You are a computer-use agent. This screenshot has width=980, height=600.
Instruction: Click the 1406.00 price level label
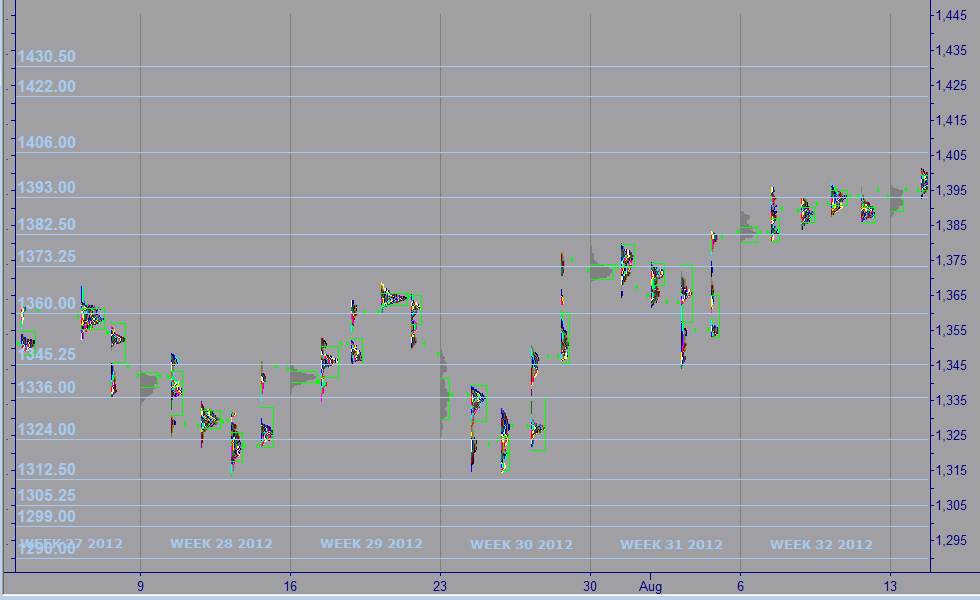[46, 143]
